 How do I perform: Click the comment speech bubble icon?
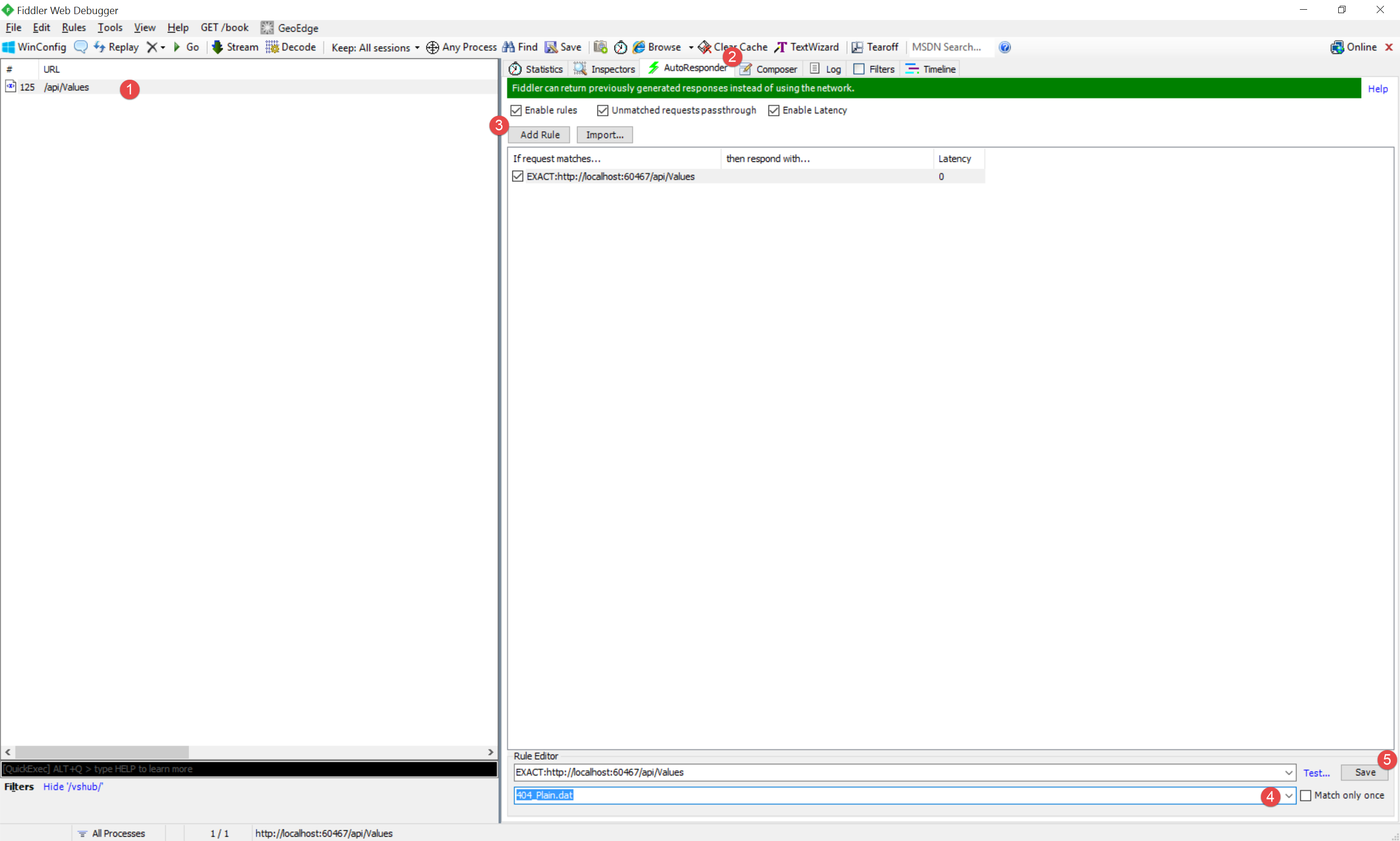[x=81, y=47]
